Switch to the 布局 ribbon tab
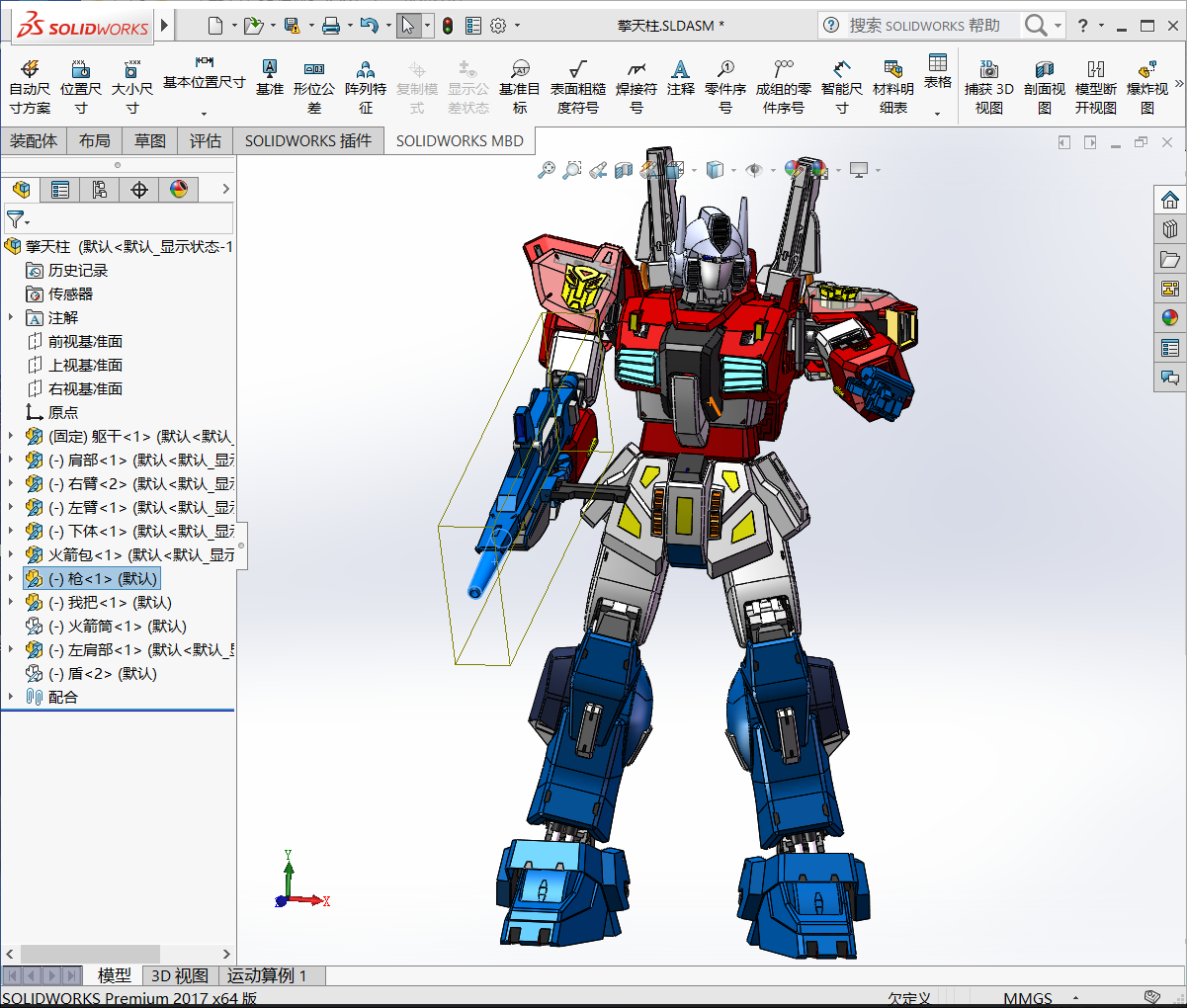This screenshot has width=1187, height=1008. [95, 141]
